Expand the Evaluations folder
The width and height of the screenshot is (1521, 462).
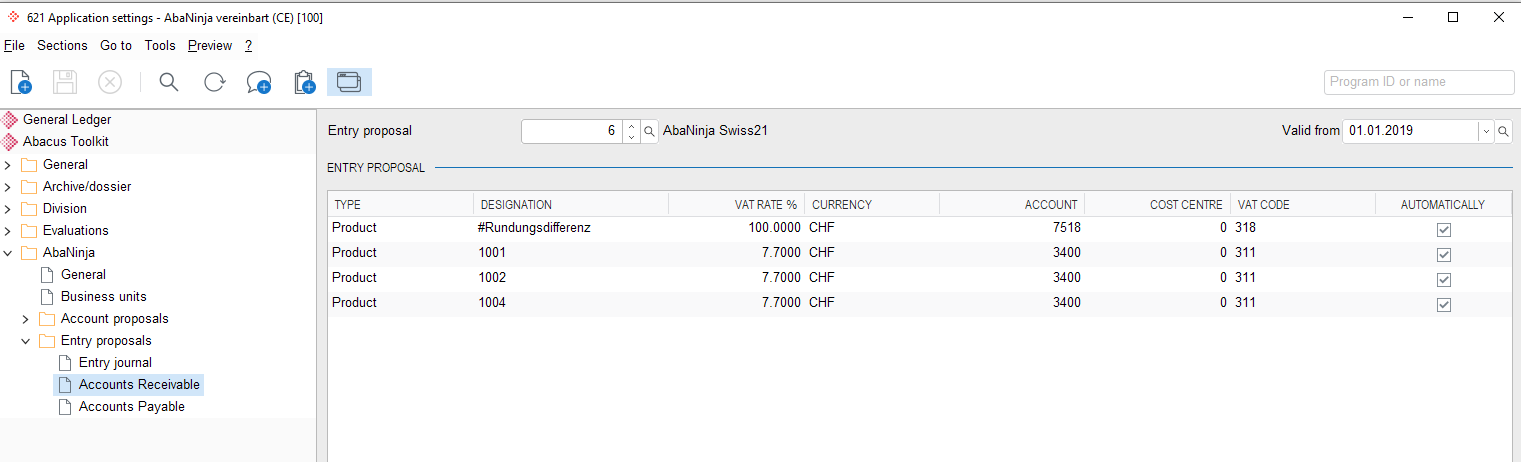[x=8, y=231]
